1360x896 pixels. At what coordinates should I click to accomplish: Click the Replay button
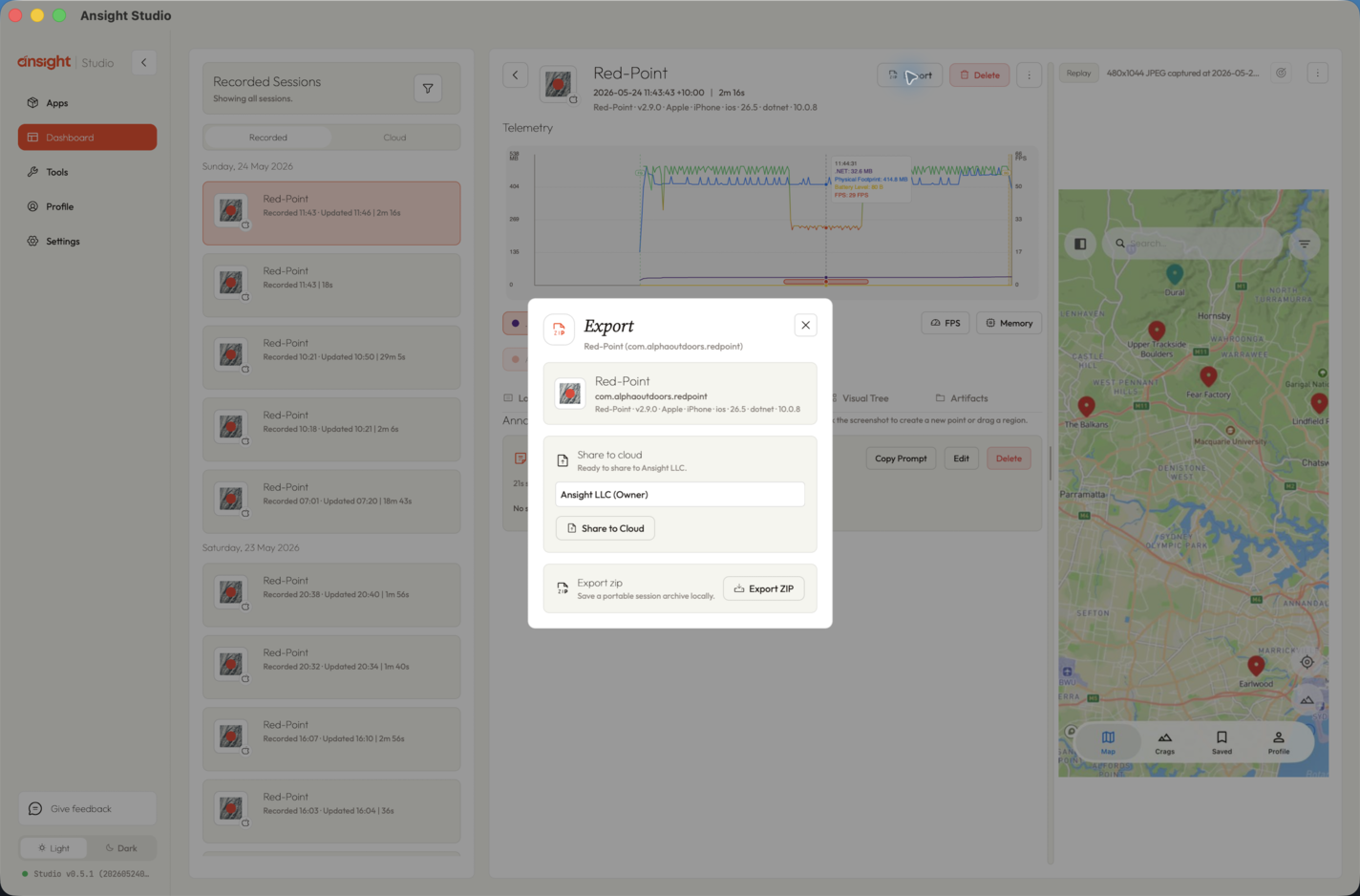tap(1078, 74)
